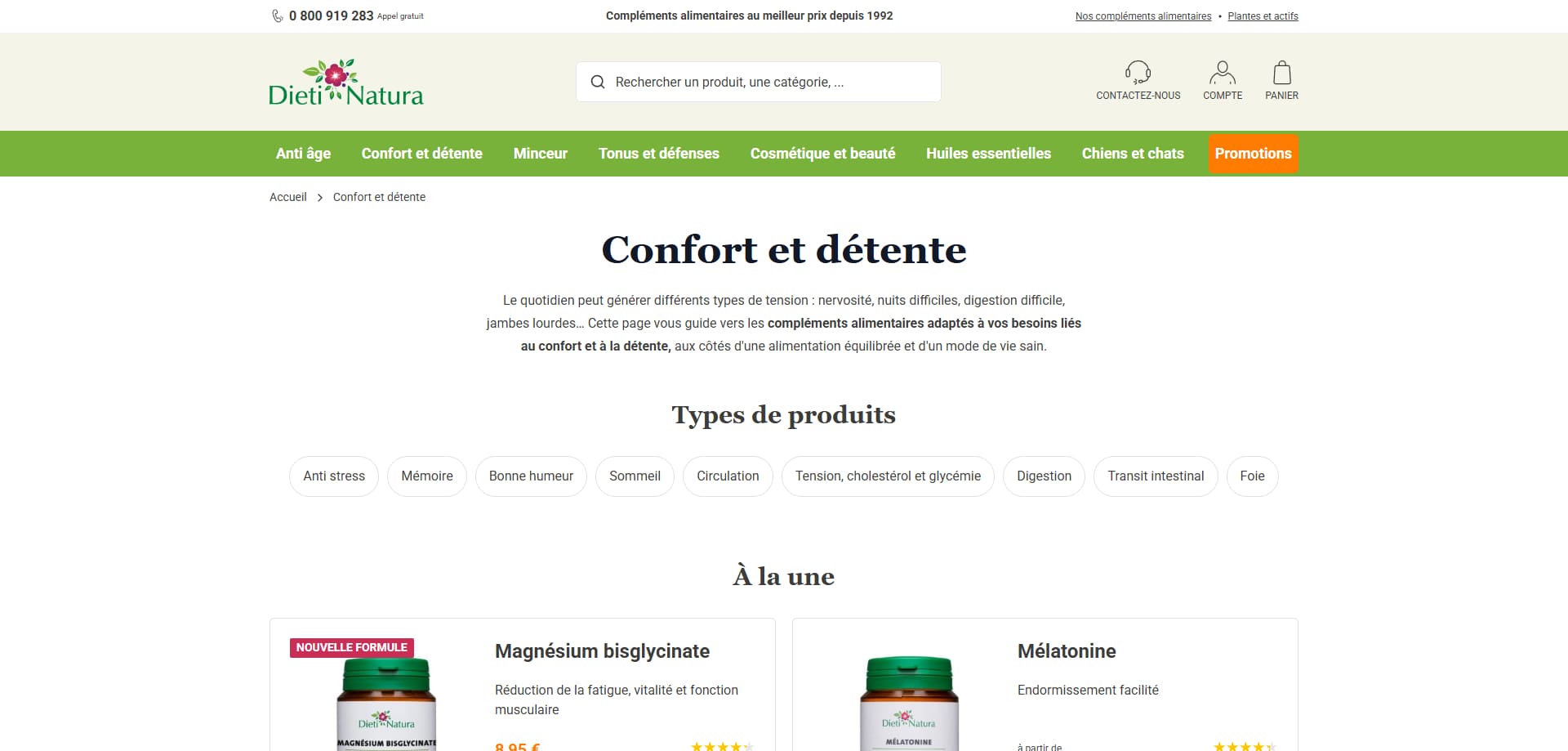Open the Minceur menu
Image resolution: width=1568 pixels, height=751 pixels.
[541, 154]
